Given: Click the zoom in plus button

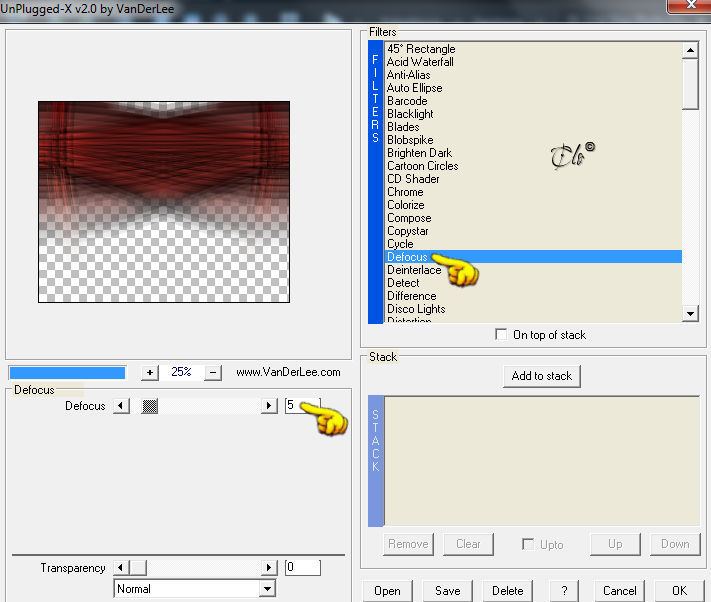Looking at the screenshot, I should (149, 373).
